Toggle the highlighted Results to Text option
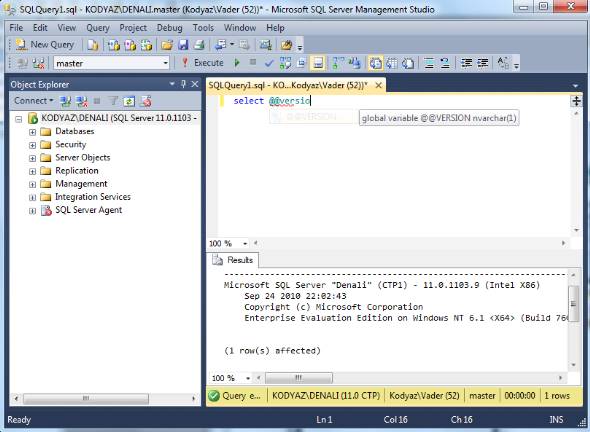 pyautogui.click(x=375, y=63)
